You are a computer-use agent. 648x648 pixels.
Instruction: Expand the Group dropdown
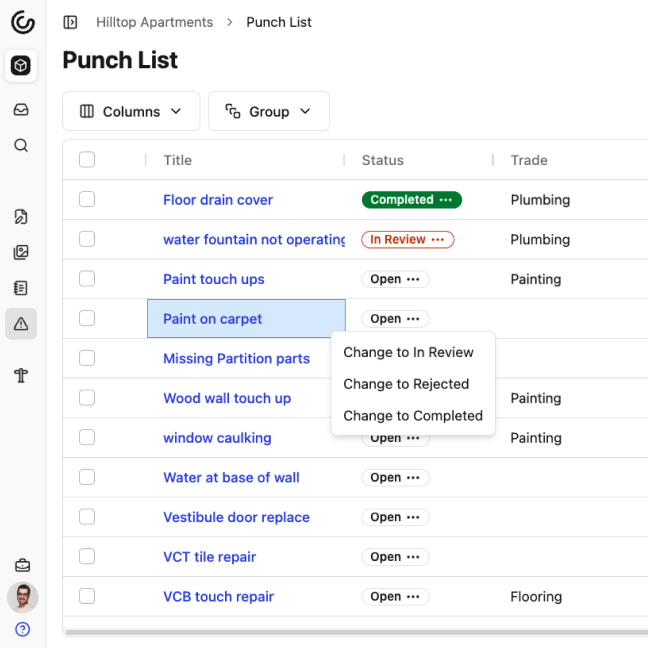268,111
